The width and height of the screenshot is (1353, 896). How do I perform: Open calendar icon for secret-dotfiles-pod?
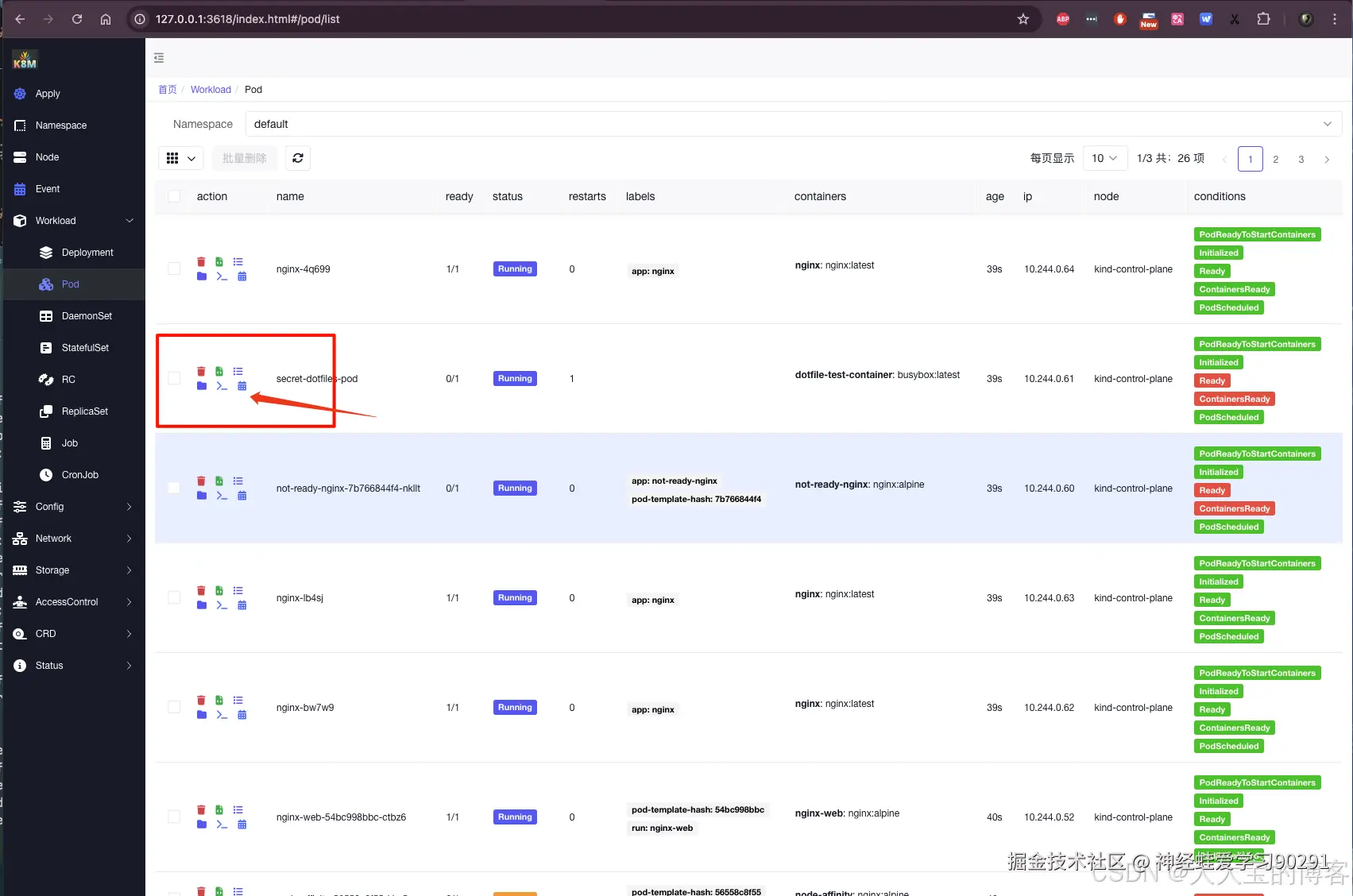(x=242, y=386)
